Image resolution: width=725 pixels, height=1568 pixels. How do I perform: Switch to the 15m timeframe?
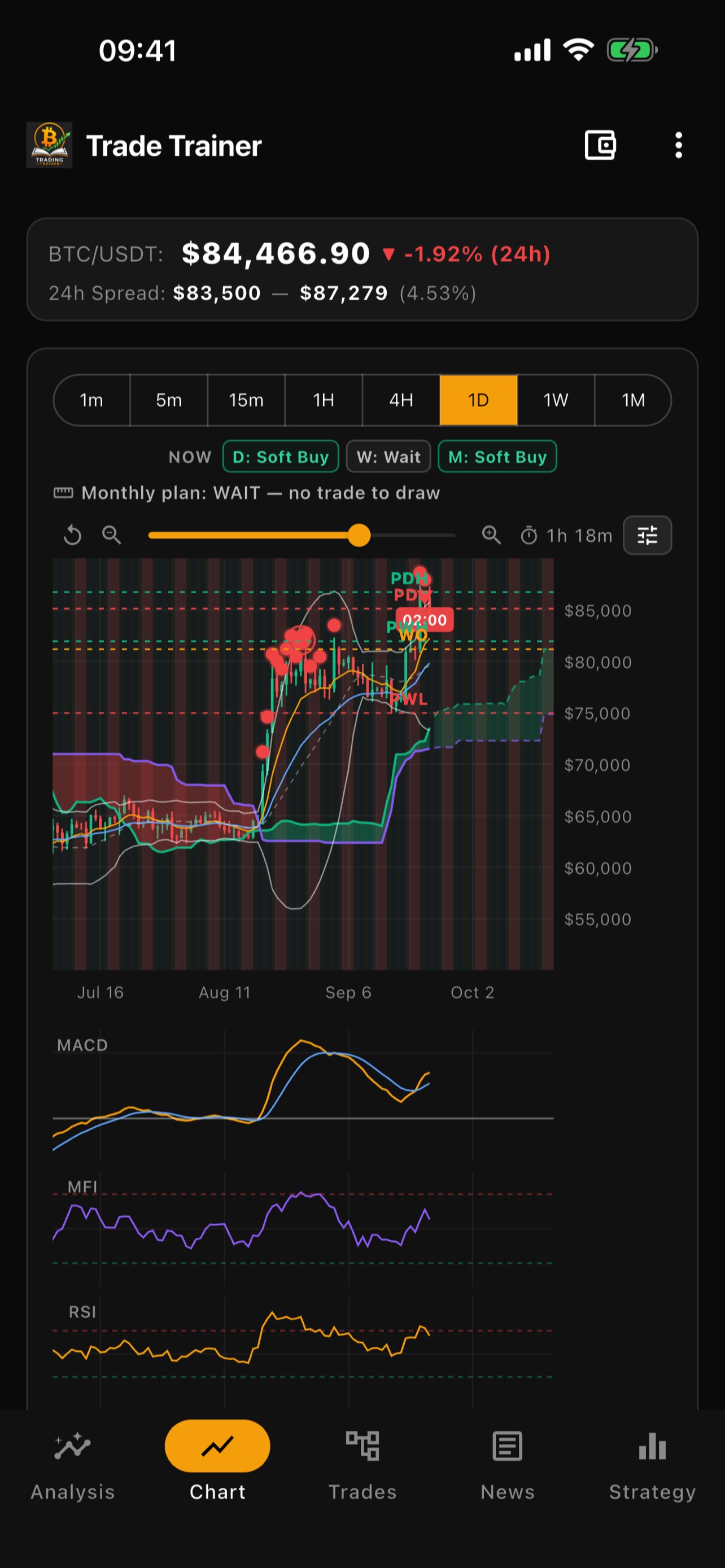(x=246, y=400)
